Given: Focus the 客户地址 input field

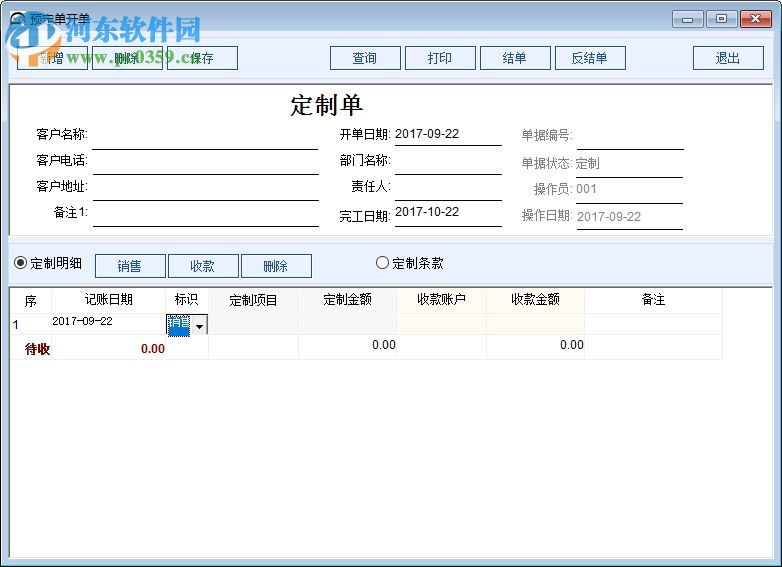Looking at the screenshot, I should click(x=205, y=189).
